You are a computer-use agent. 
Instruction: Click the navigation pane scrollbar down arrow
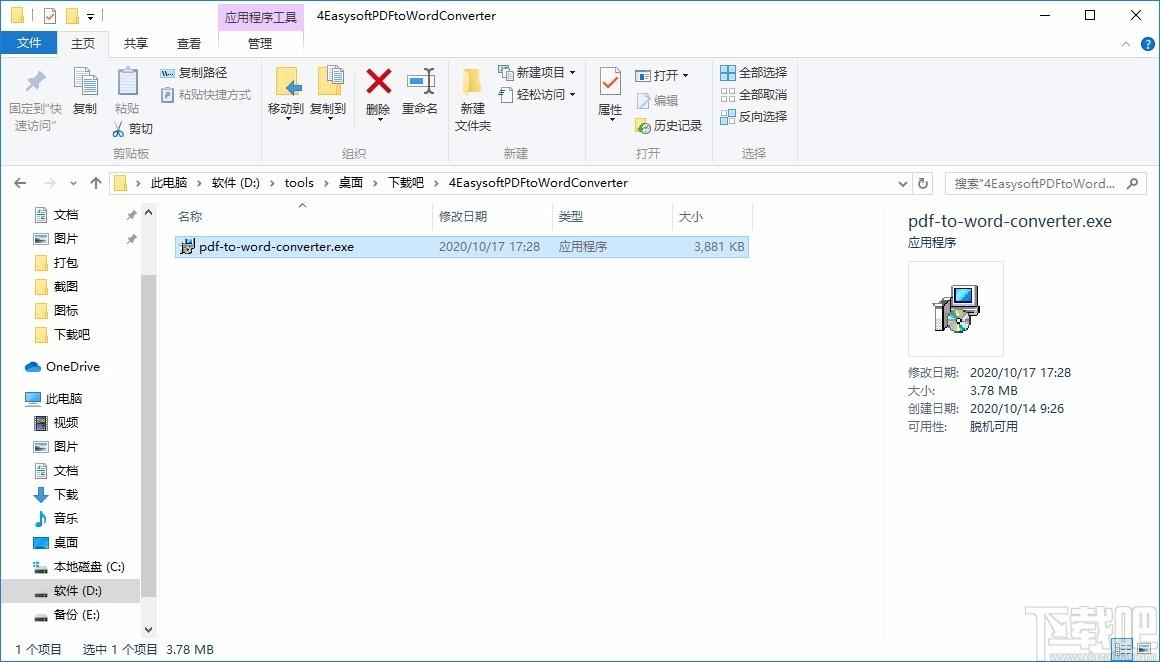pyautogui.click(x=149, y=629)
